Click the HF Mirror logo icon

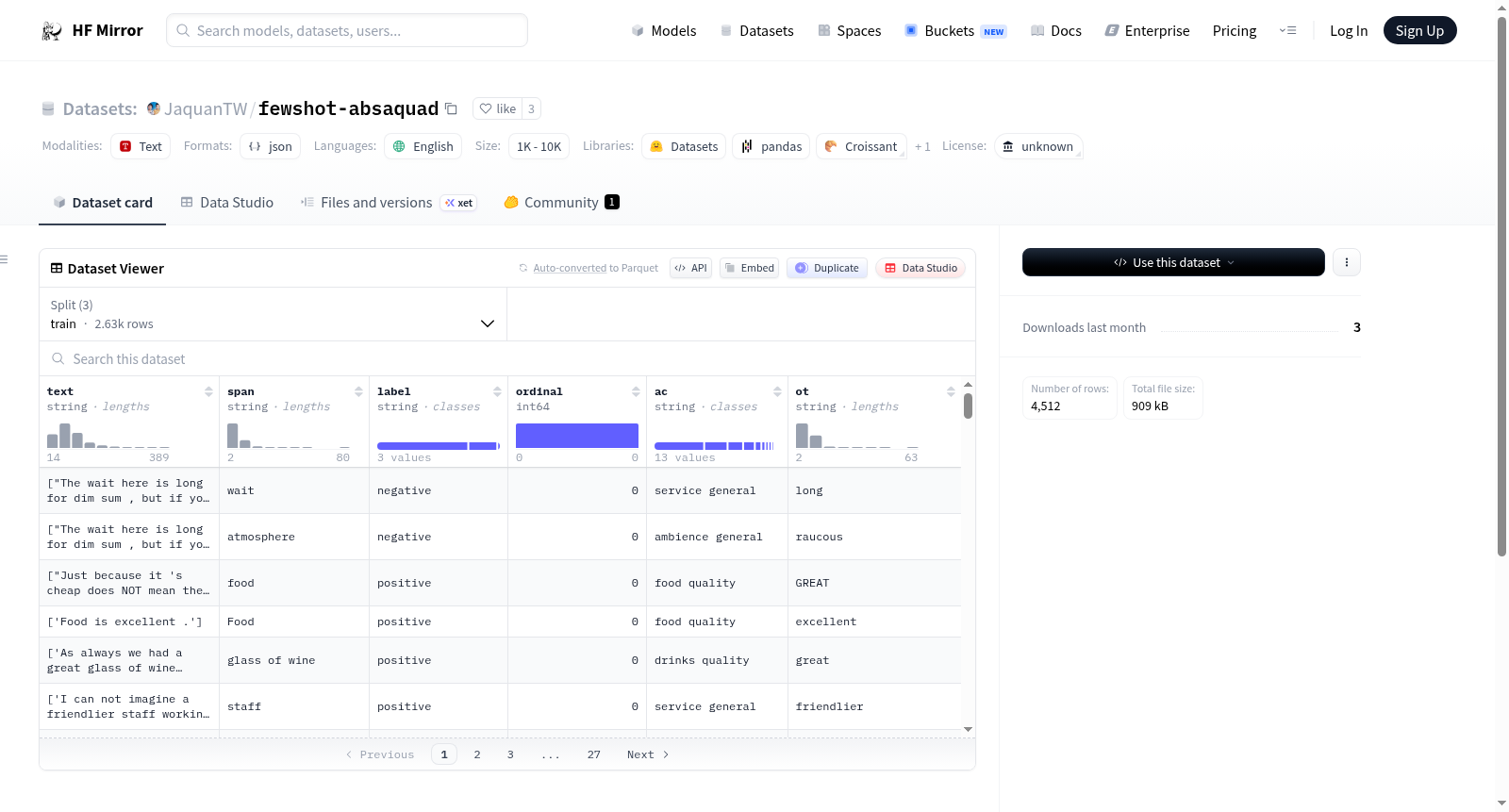tap(52, 31)
